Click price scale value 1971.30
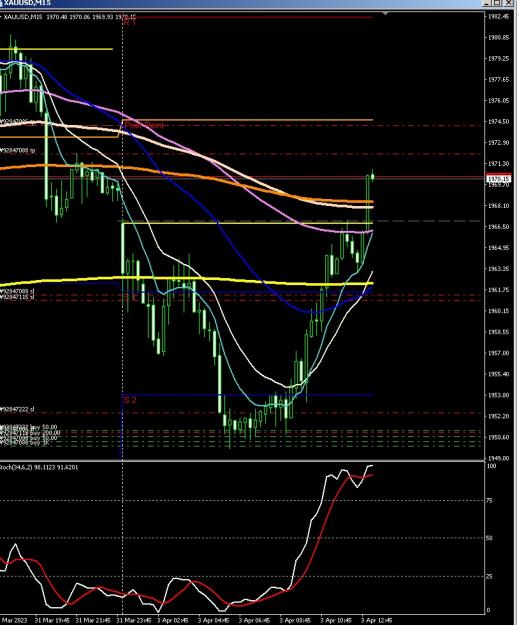Screen dimensions: 517x625 coord(498,164)
